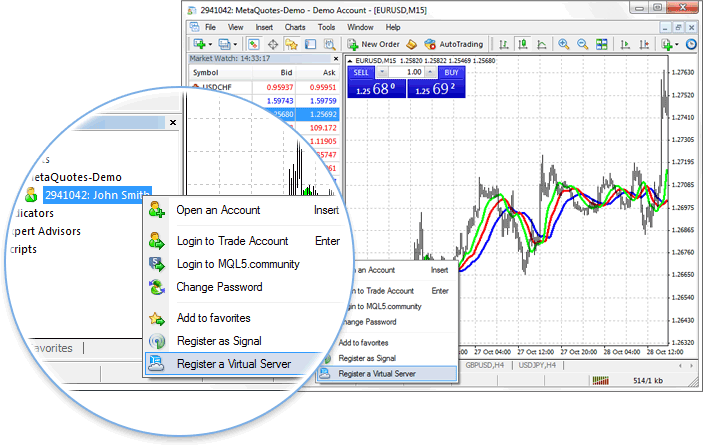Click the New Order toolbar button
This screenshot has width=703, height=447.
(x=374, y=44)
